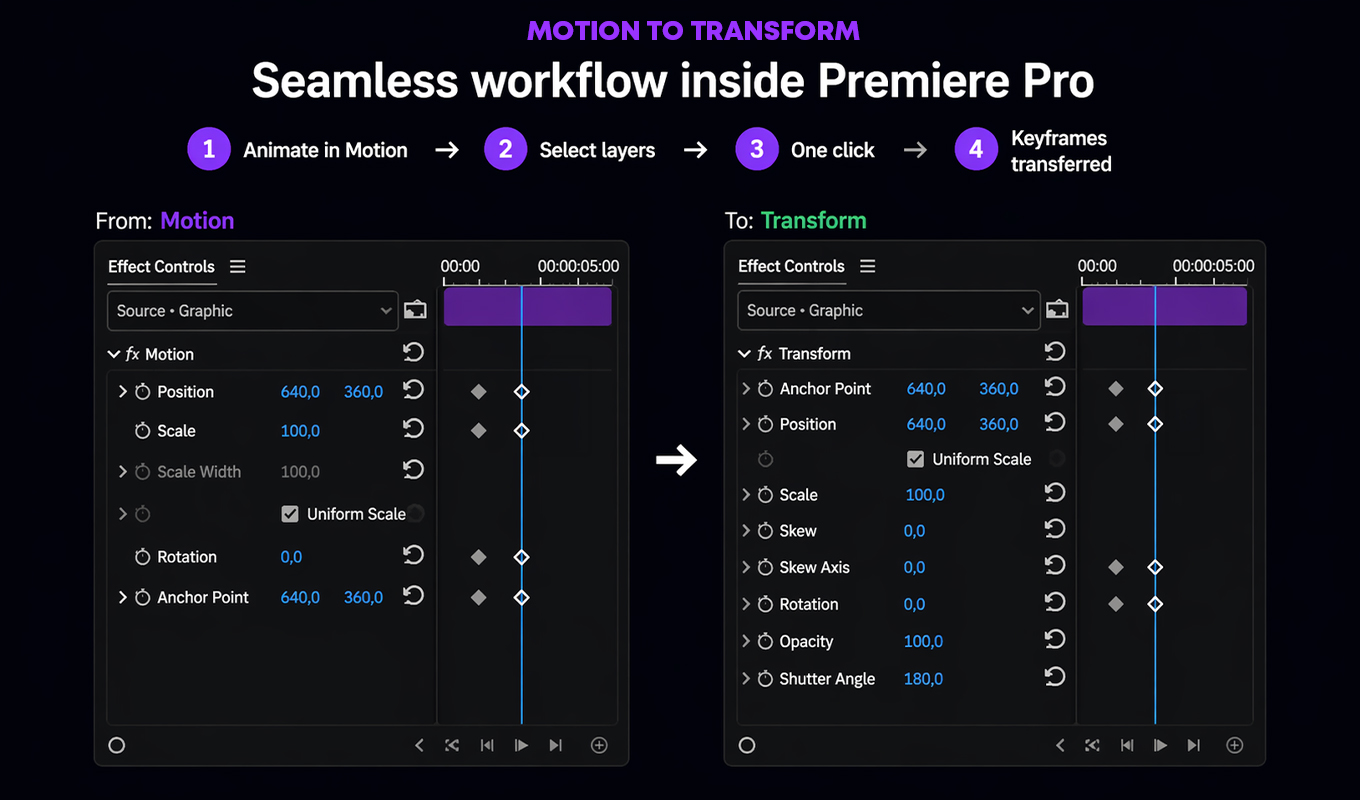Click add button at bottom of Transform panel
This screenshot has height=800, width=1360.
(1235, 745)
